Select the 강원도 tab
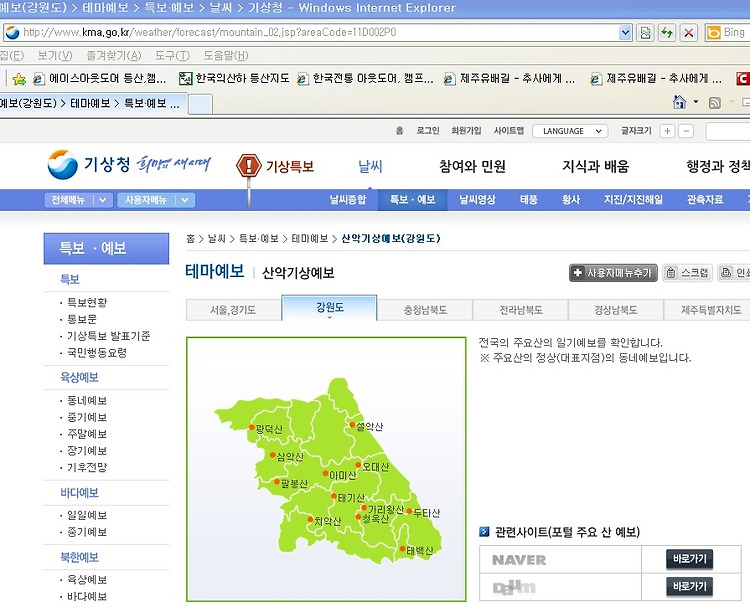This screenshot has height=607, width=750. coord(330,308)
